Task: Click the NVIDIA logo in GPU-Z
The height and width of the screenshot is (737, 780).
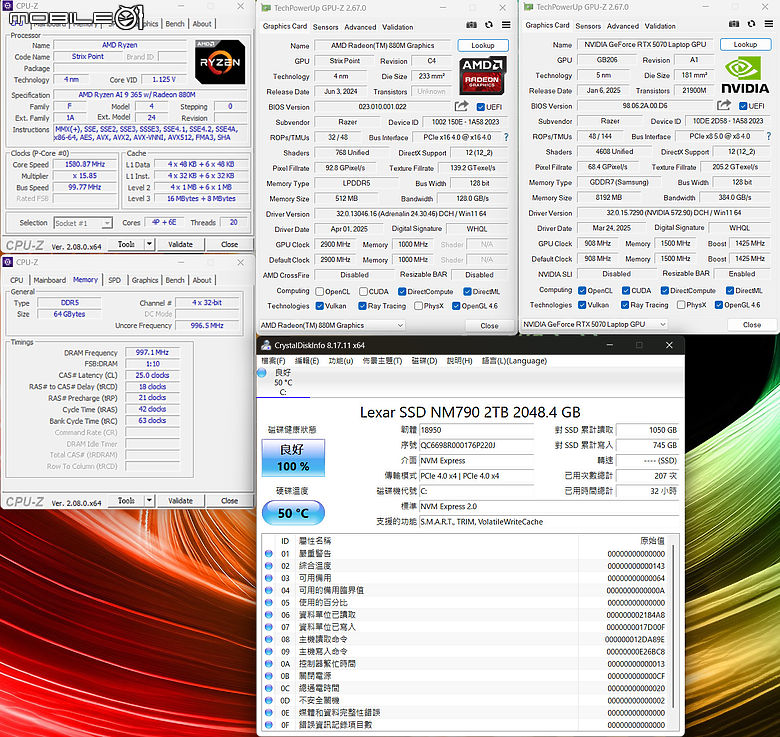Action: point(745,75)
